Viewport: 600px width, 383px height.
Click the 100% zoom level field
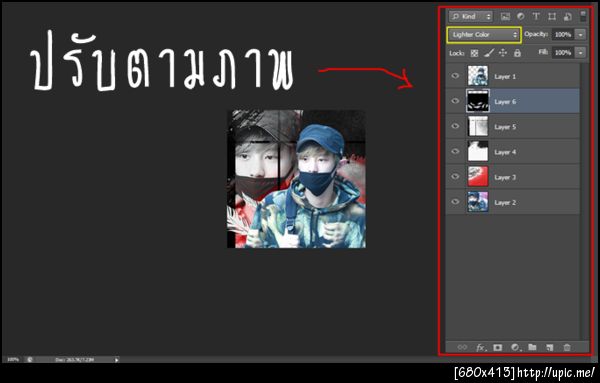tap(13, 359)
